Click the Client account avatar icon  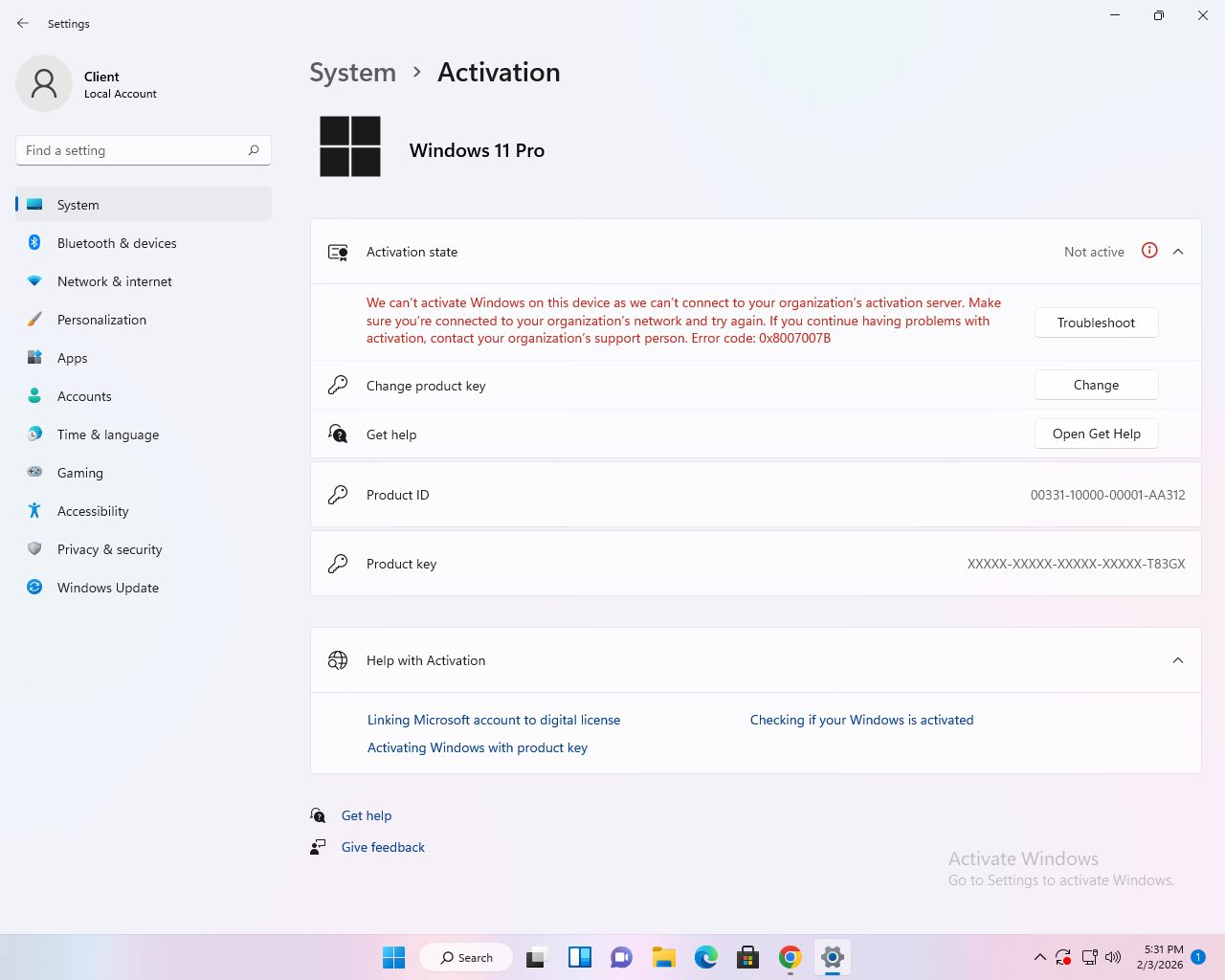click(44, 83)
